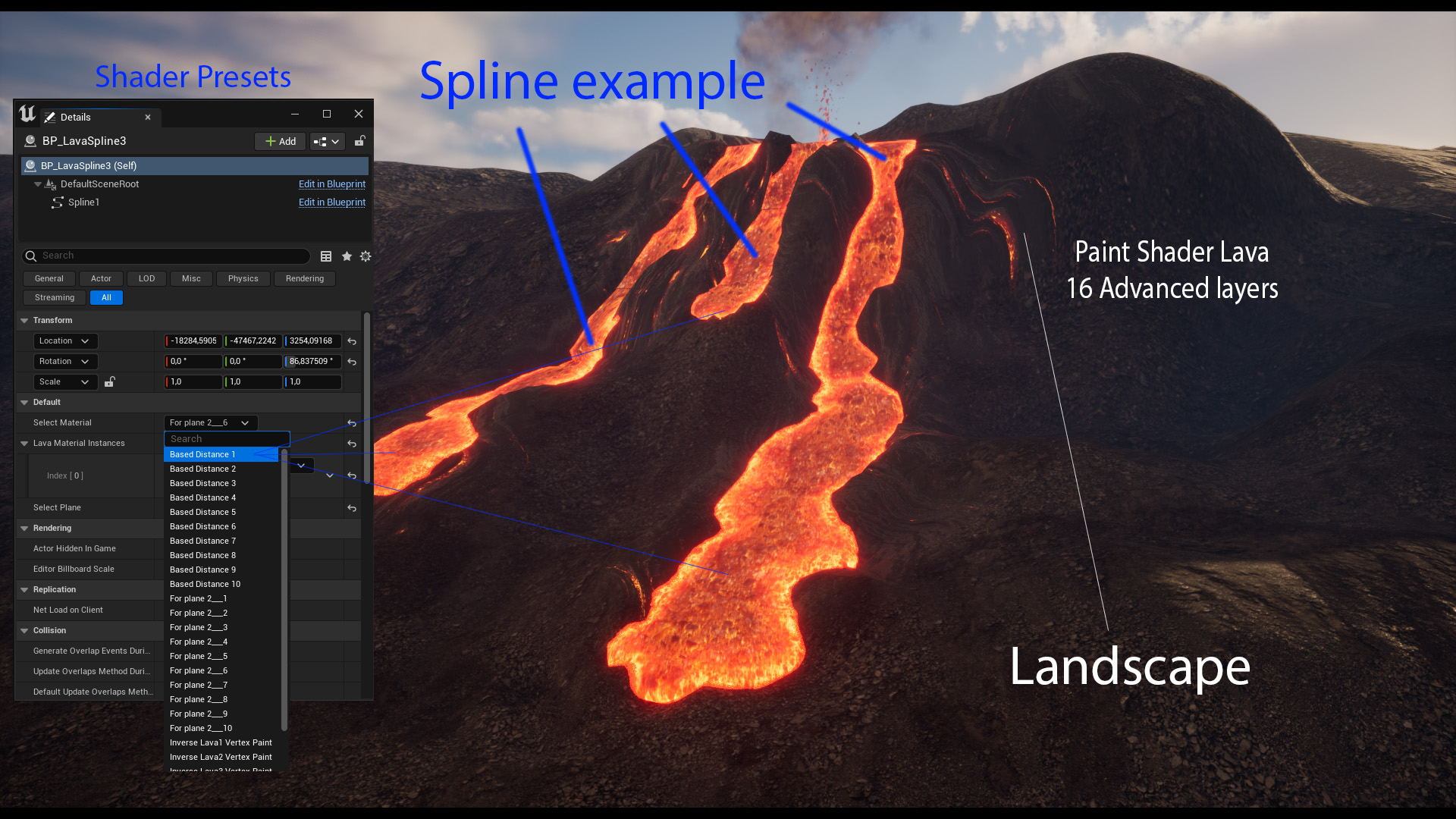Image resolution: width=1456 pixels, height=819 pixels.
Task: Click the red X-axis bar of the Location field
Action: (168, 340)
